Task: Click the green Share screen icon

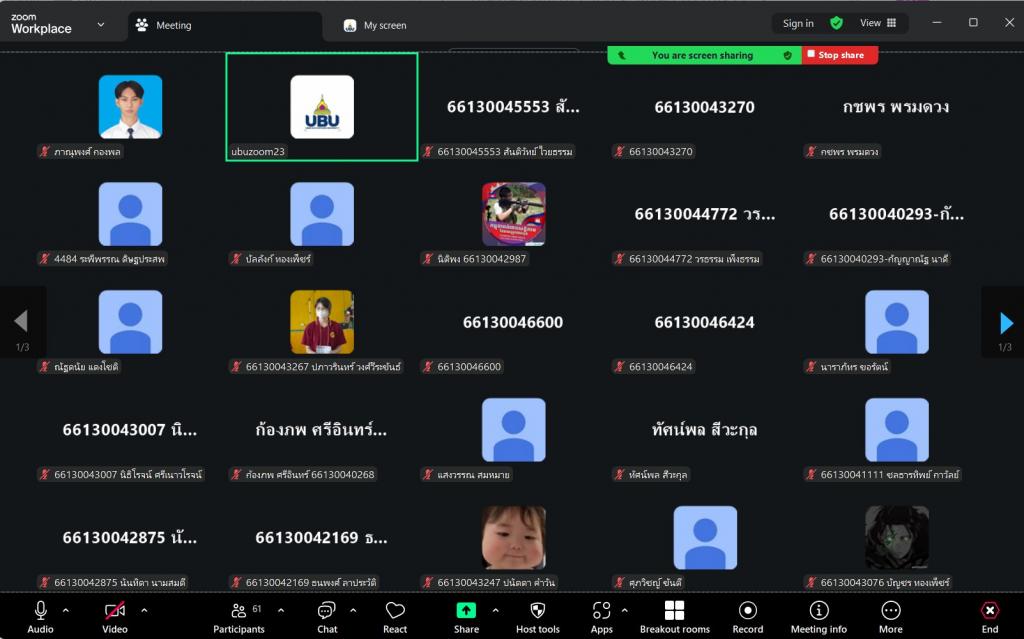Action: pyautogui.click(x=466, y=610)
